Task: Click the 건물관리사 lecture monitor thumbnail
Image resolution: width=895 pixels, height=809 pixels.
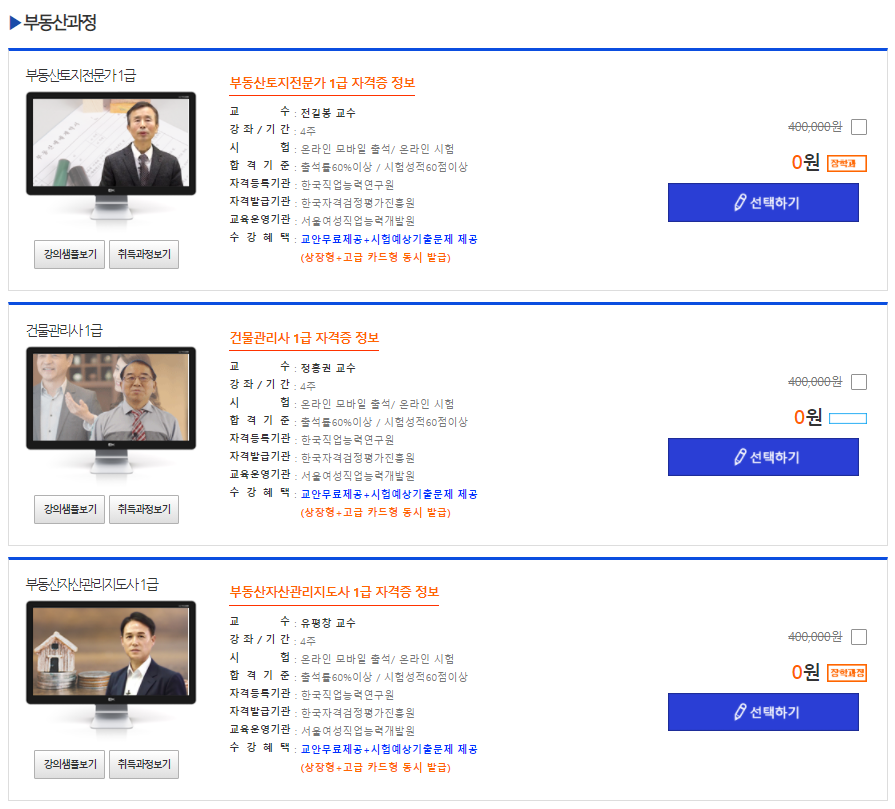Action: point(111,410)
